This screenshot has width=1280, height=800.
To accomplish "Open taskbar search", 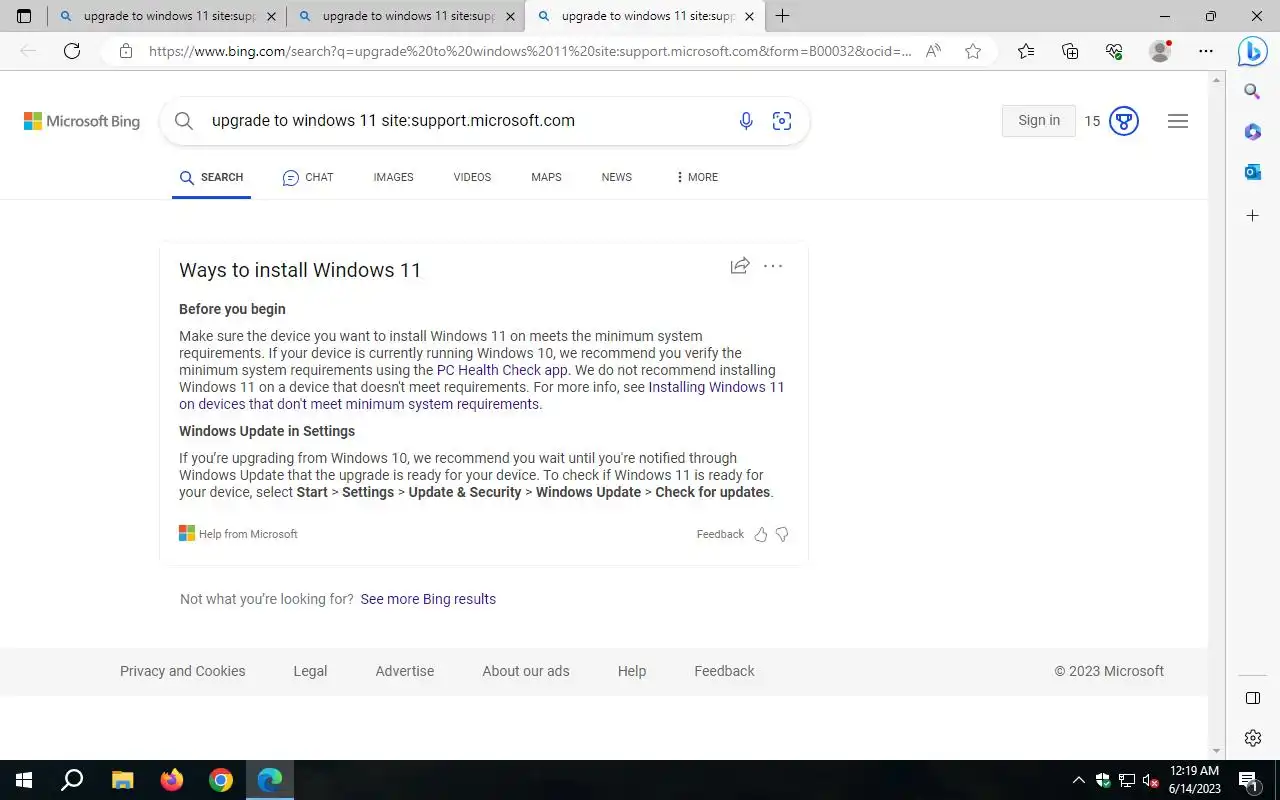I will pyautogui.click(x=72, y=780).
